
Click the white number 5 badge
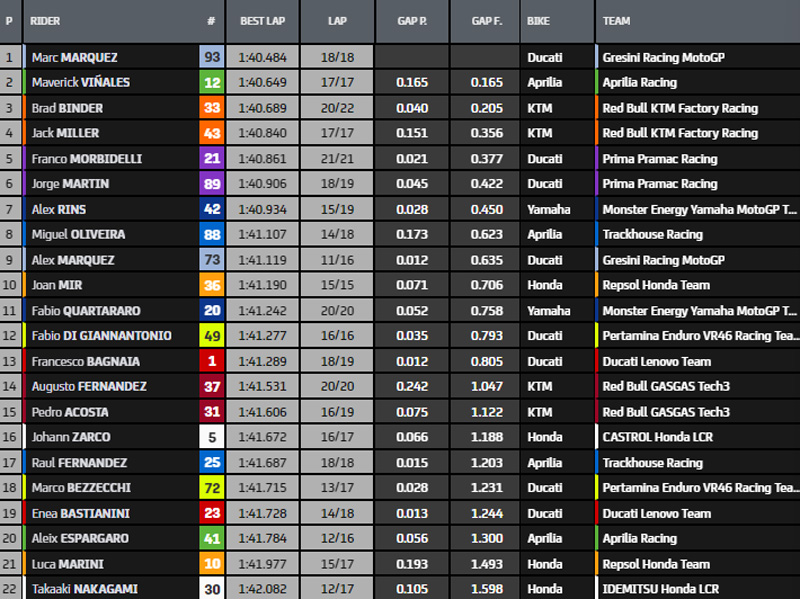pyautogui.click(x=211, y=437)
